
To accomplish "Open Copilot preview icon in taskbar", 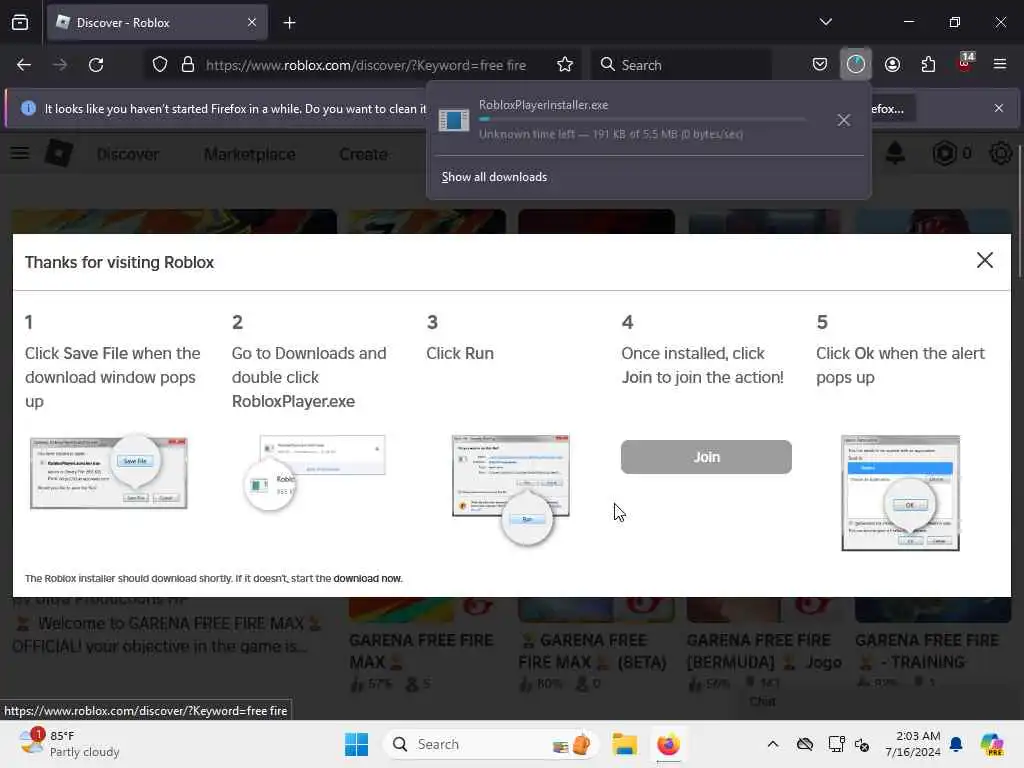I will tap(992, 744).
